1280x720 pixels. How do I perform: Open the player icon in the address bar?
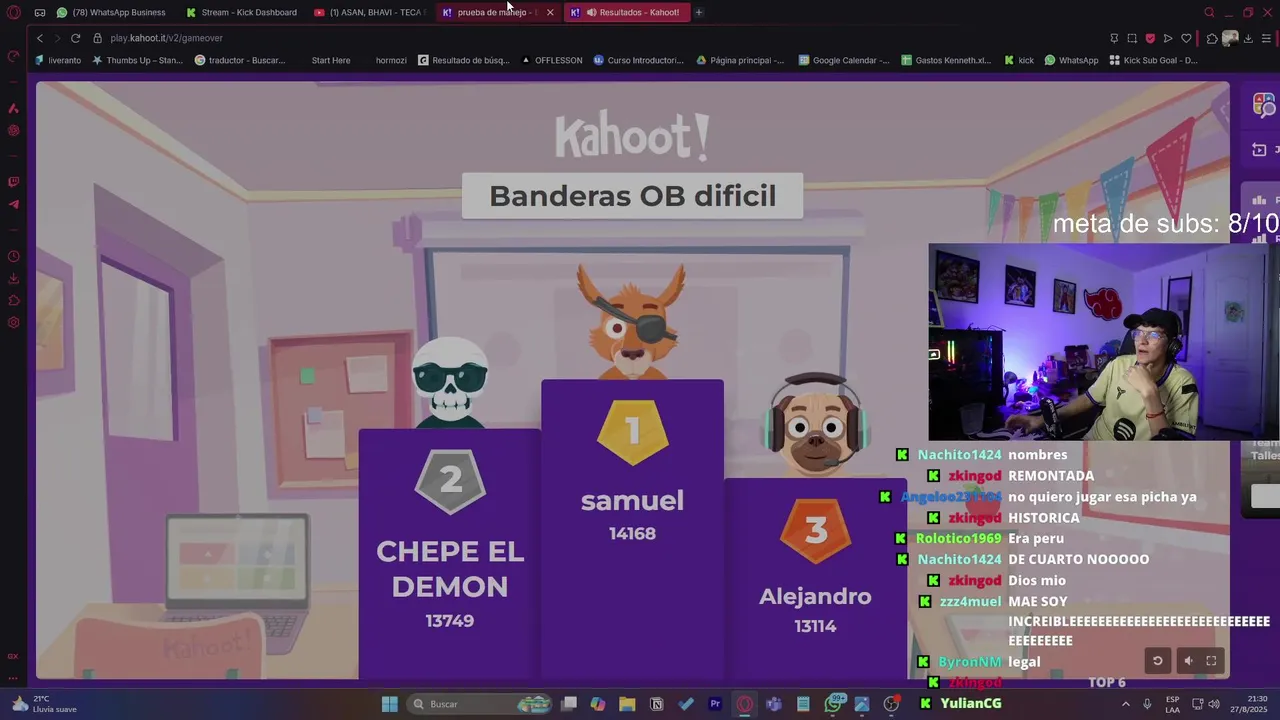coord(1168,38)
